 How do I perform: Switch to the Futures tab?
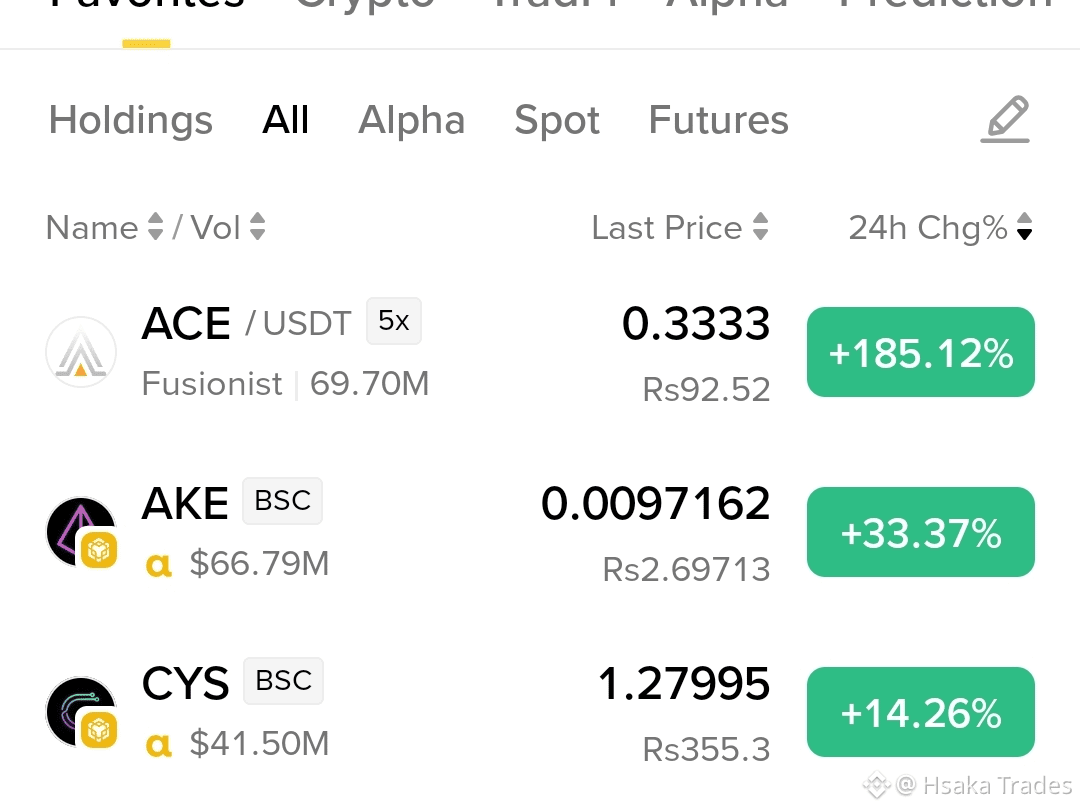[x=718, y=120]
